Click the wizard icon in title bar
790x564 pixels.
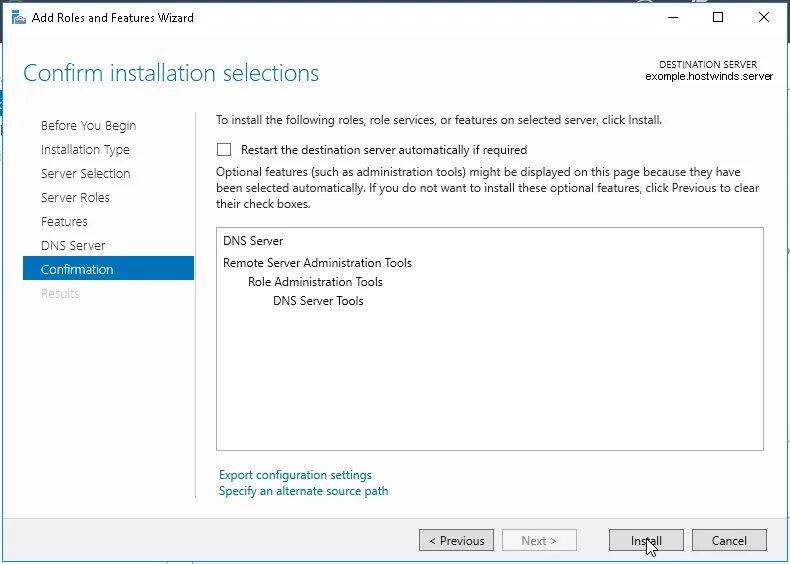coord(18,18)
